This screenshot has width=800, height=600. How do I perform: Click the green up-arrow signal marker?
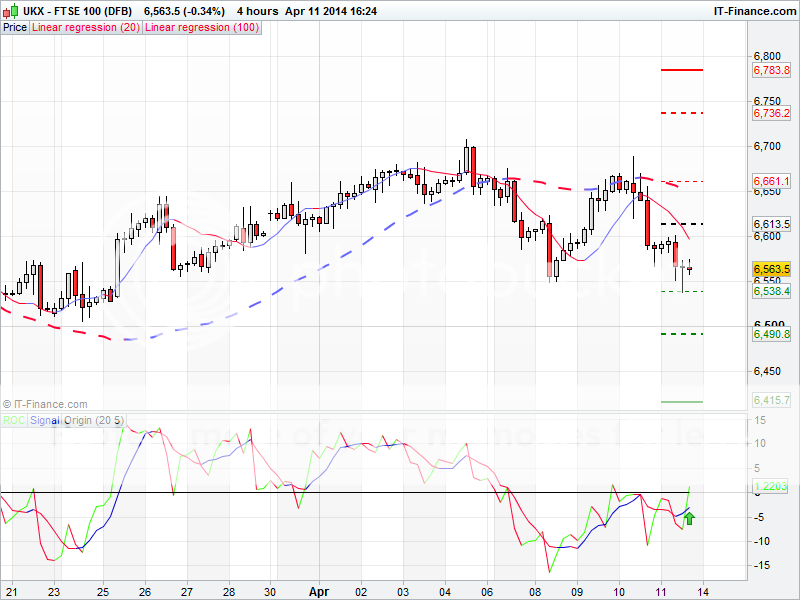tap(689, 517)
